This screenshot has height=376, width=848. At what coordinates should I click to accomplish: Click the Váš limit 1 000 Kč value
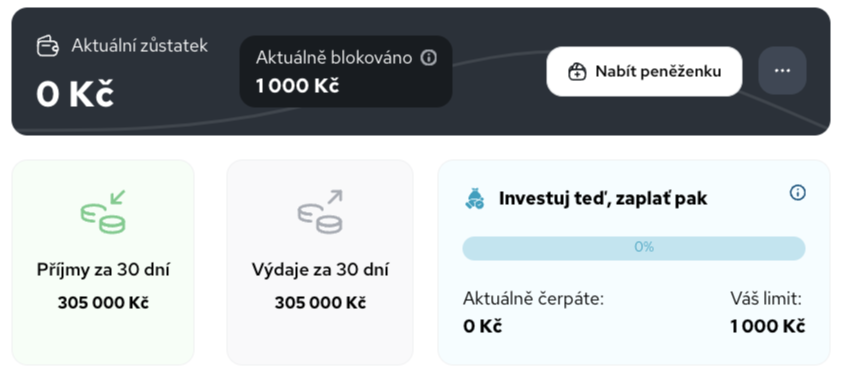coord(767,327)
